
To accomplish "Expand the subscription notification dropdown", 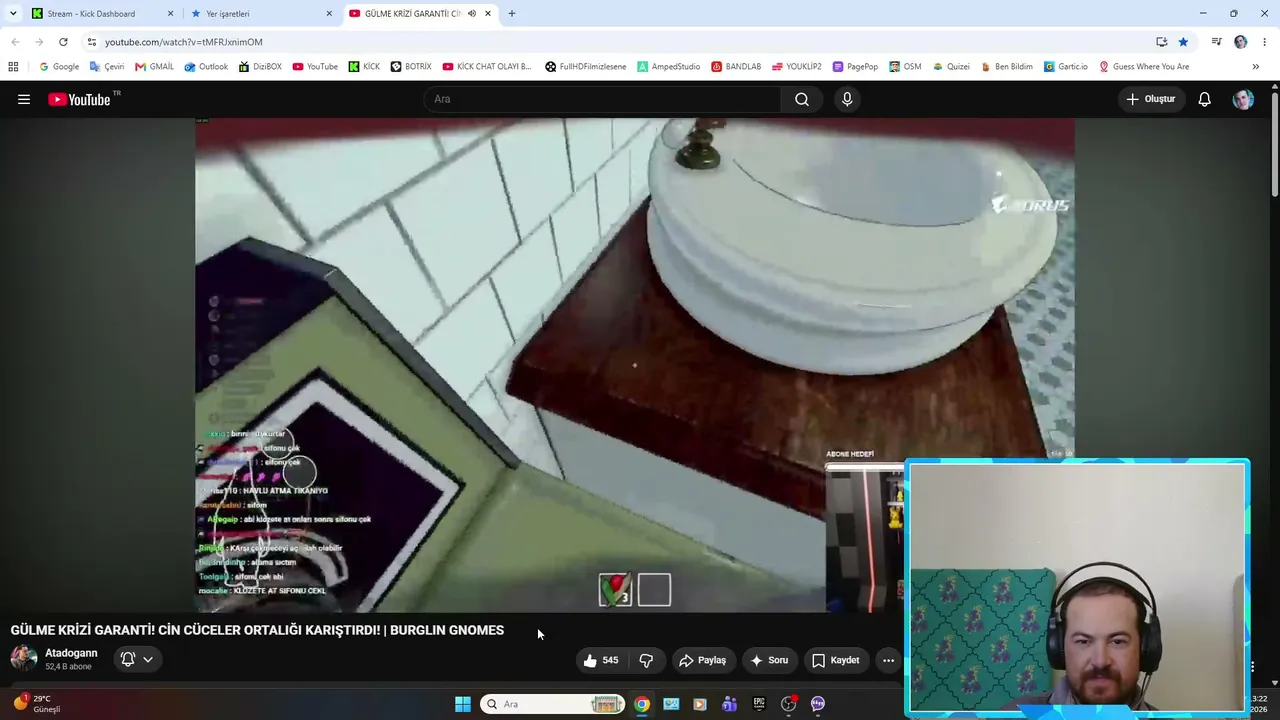I will click(x=148, y=659).
